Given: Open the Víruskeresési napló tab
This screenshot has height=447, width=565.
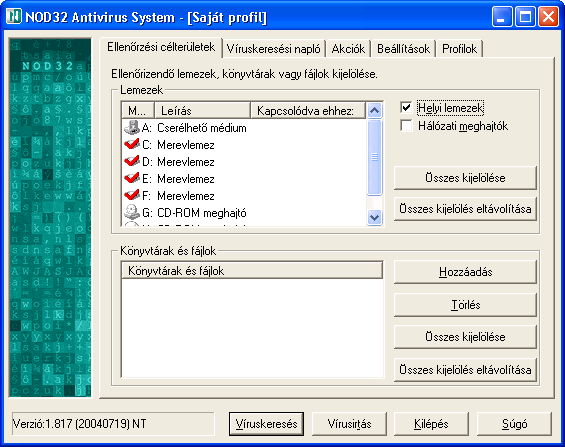Looking at the screenshot, I should (273, 49).
